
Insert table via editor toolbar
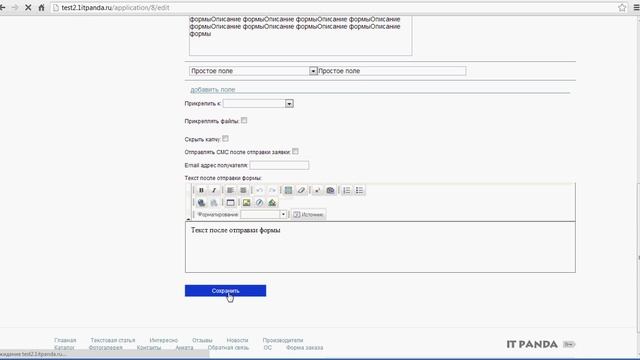click(x=289, y=190)
